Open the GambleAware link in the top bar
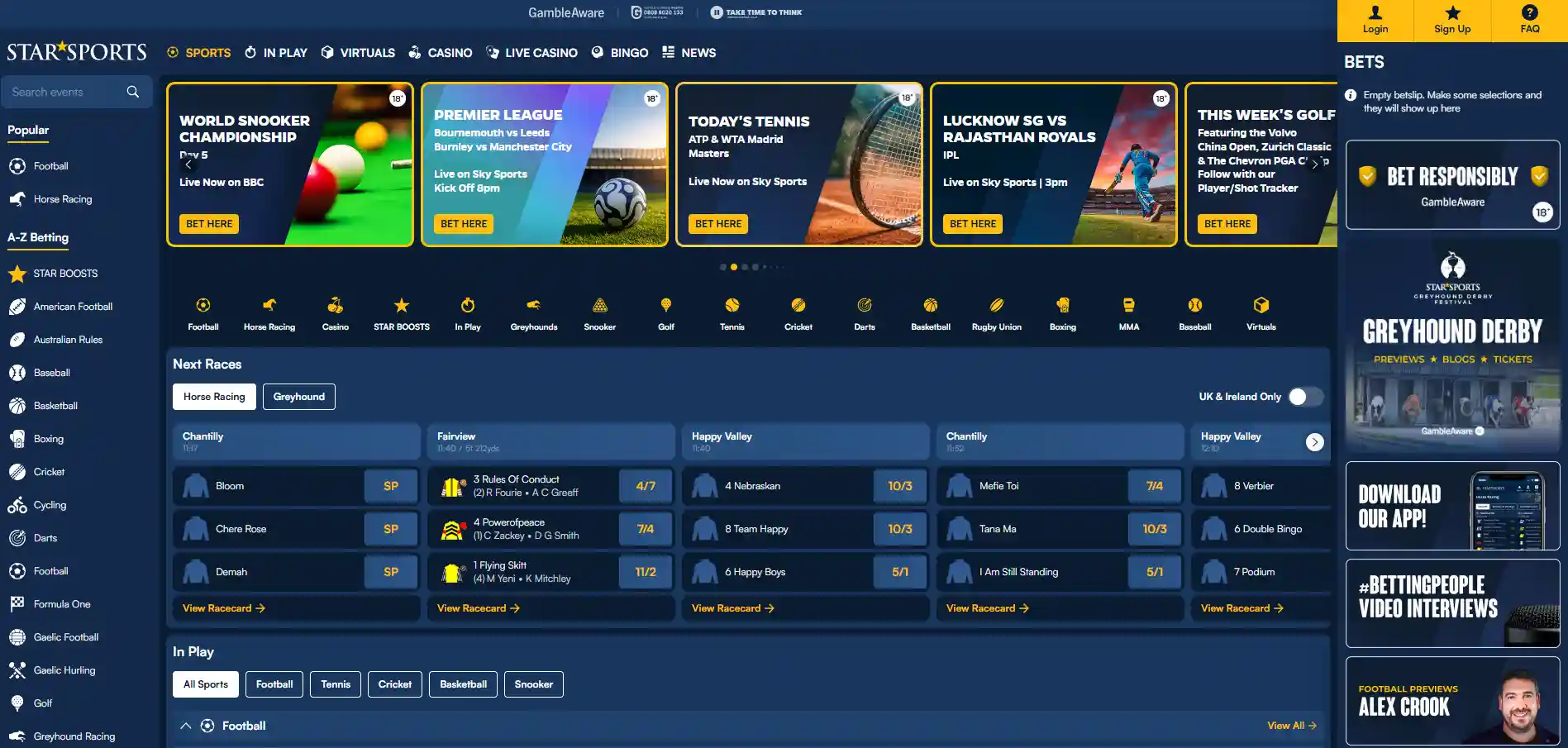The height and width of the screenshot is (748, 1568). 566,12
